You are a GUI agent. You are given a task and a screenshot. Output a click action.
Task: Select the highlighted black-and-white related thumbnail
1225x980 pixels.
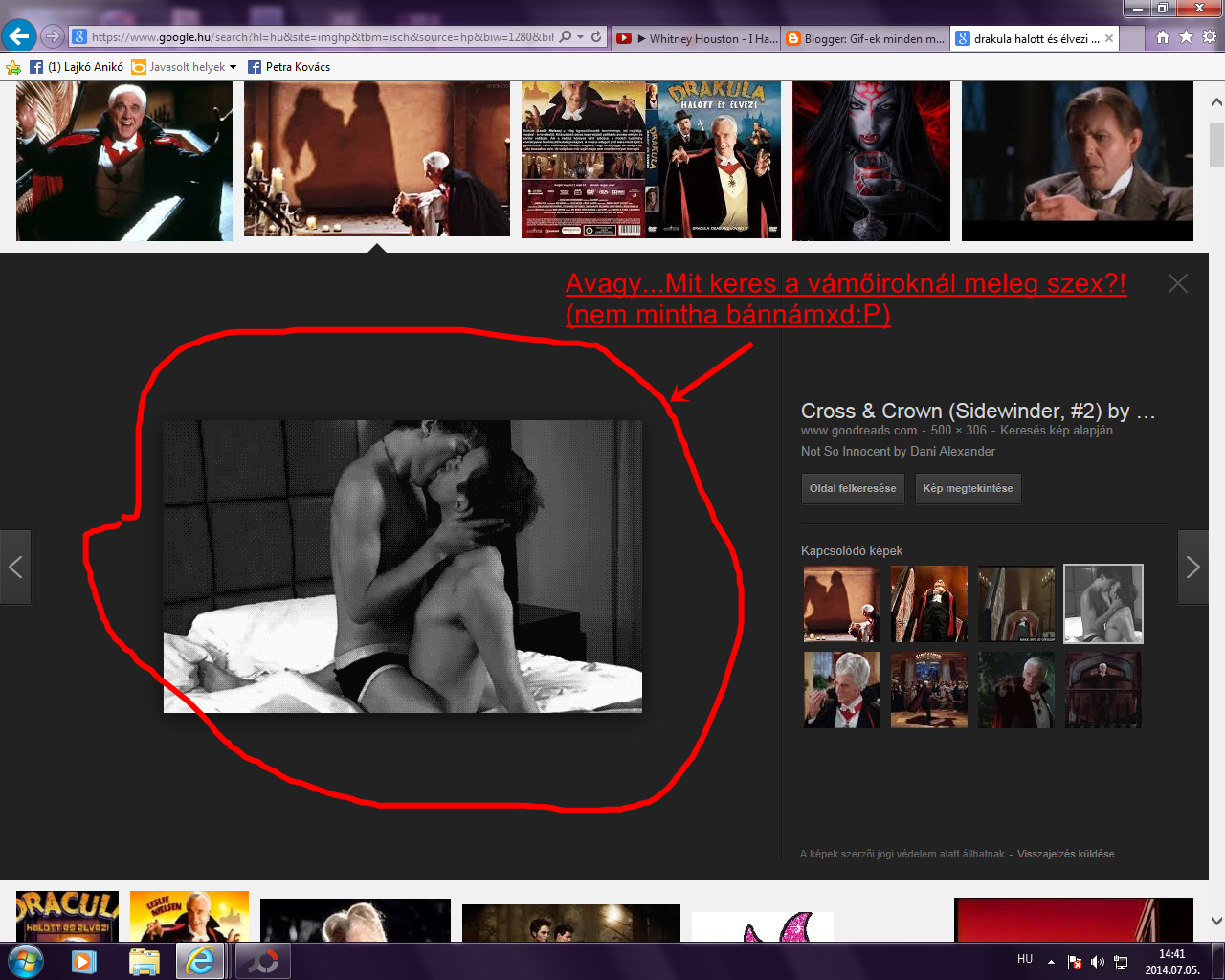(x=1103, y=604)
